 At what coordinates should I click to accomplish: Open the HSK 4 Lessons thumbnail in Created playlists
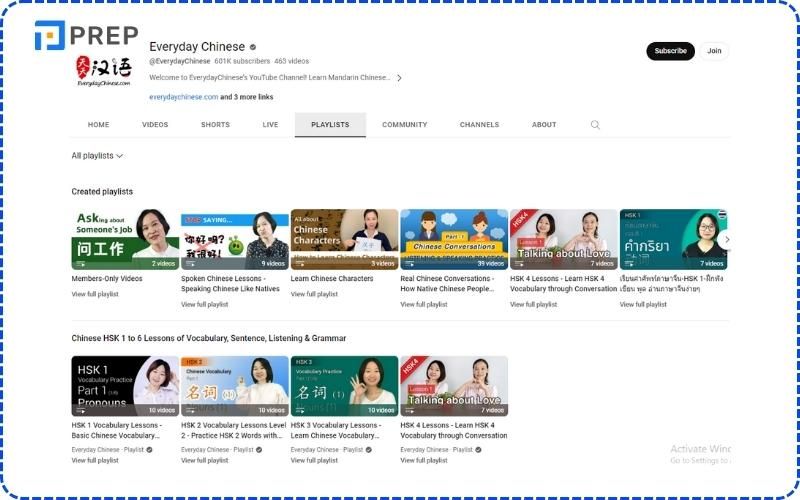[x=564, y=239]
